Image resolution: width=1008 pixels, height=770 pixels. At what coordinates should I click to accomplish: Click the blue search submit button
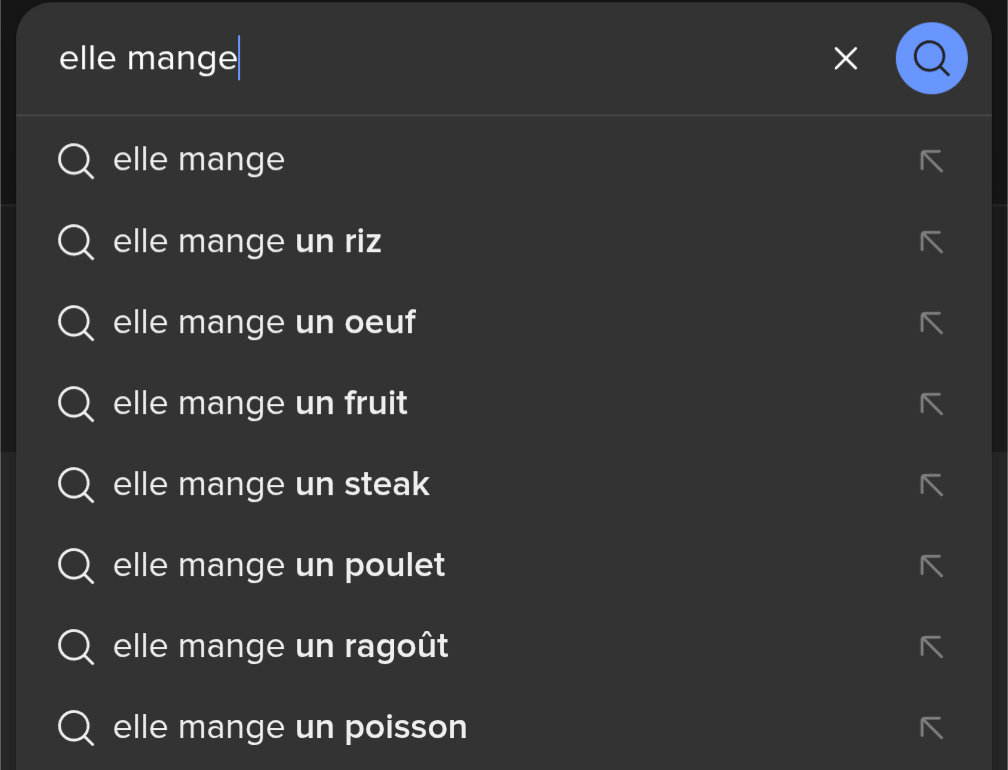pos(931,59)
